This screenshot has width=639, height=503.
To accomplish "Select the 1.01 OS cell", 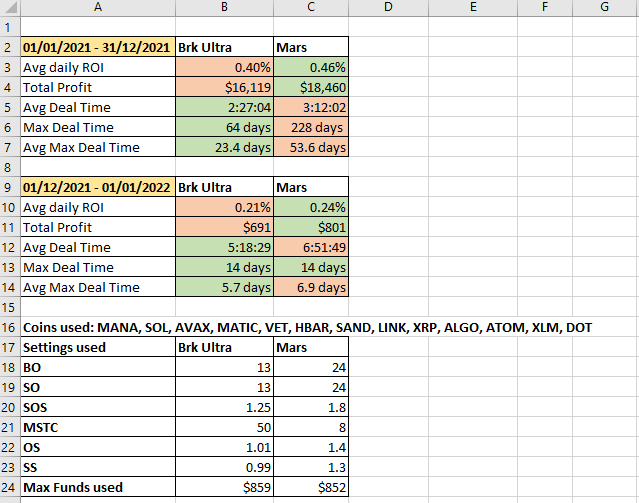I will click(x=225, y=446).
